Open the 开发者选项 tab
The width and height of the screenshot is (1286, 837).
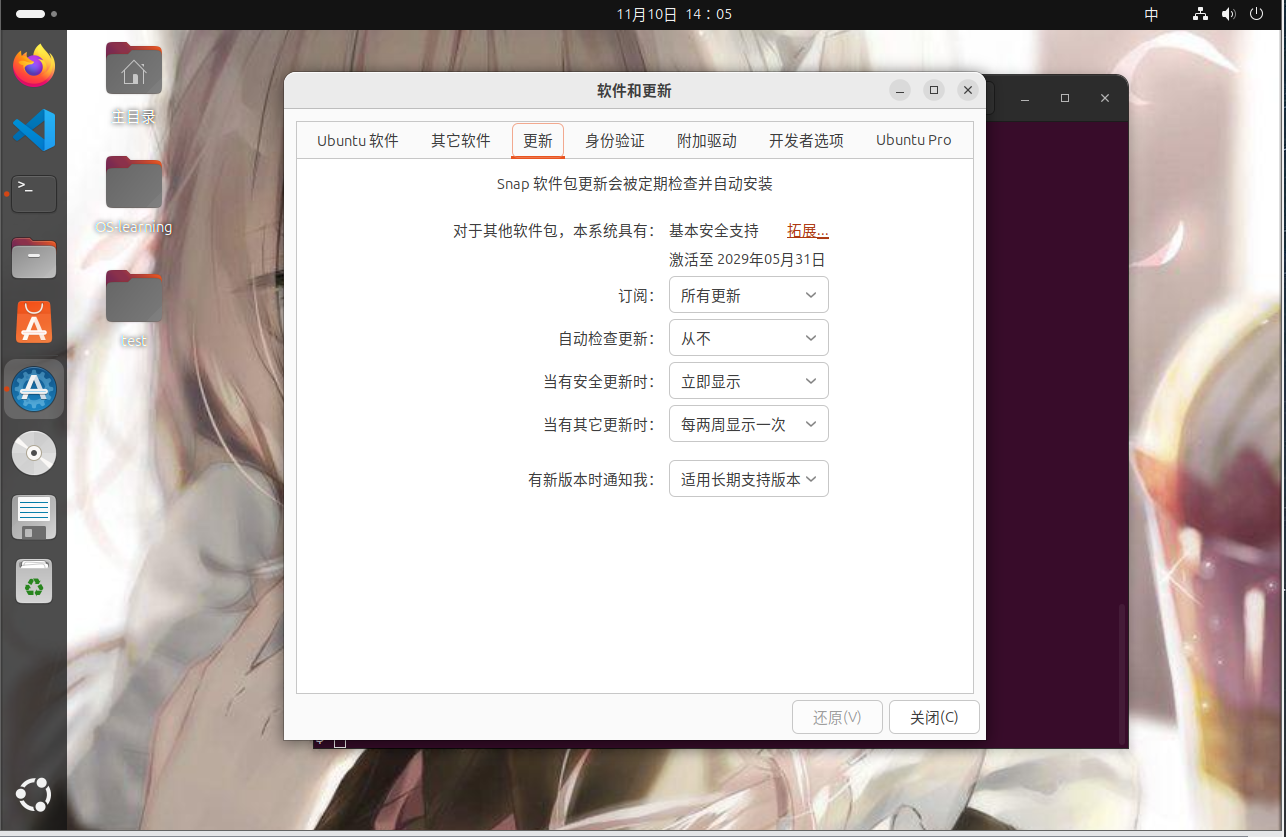806,141
